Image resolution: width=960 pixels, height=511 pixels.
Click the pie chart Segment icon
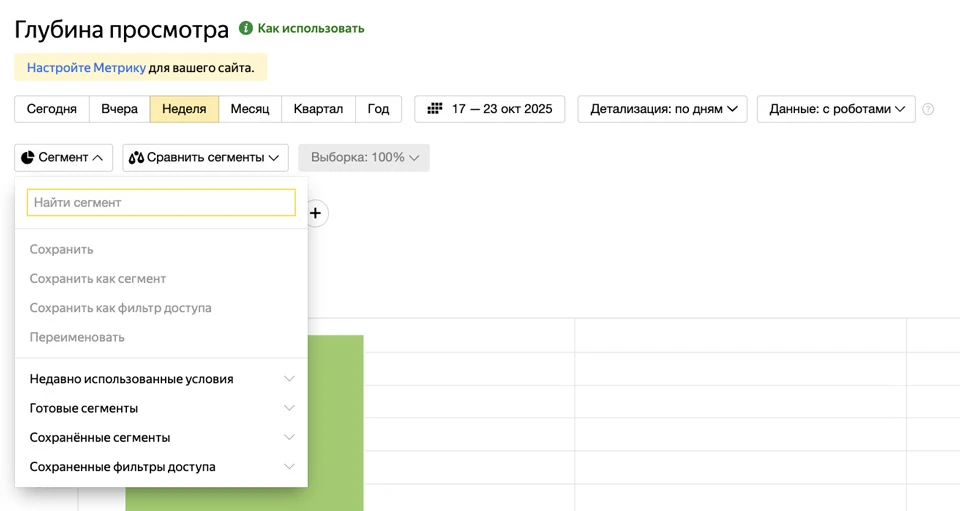pyautogui.click(x=28, y=158)
